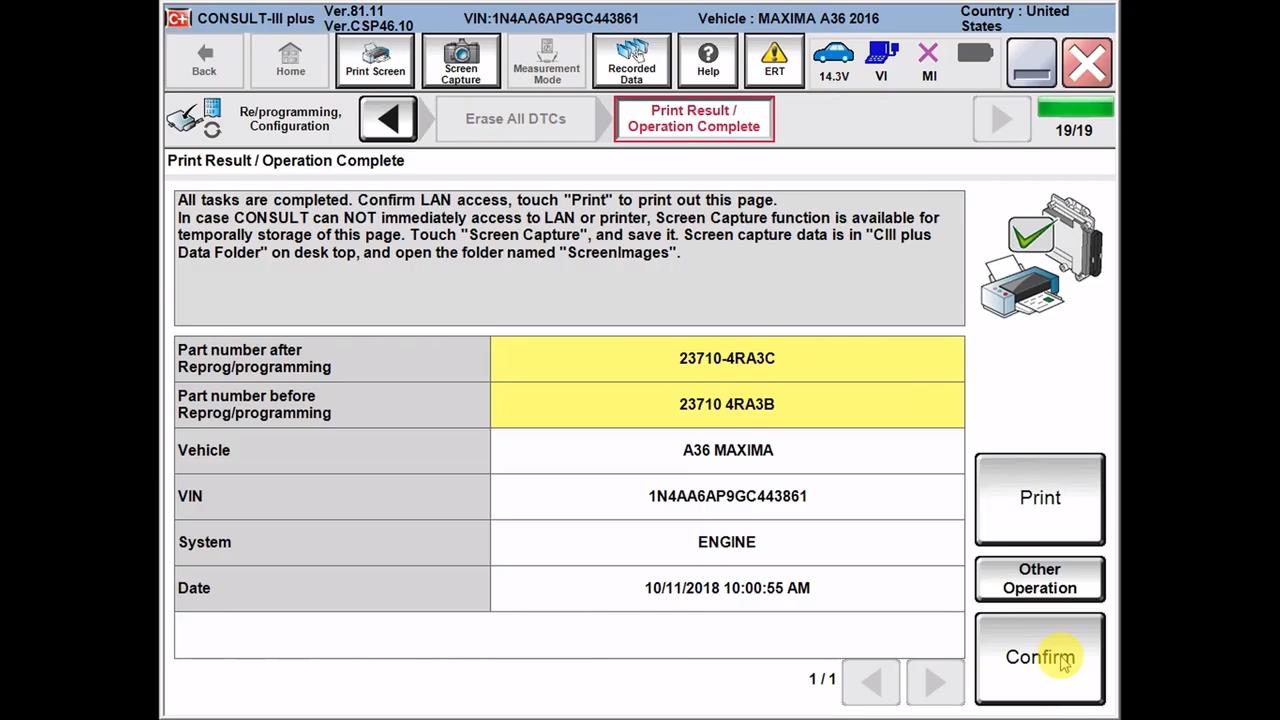The height and width of the screenshot is (720, 1280).
Task: Click the VI connection status icon
Action: [881, 61]
